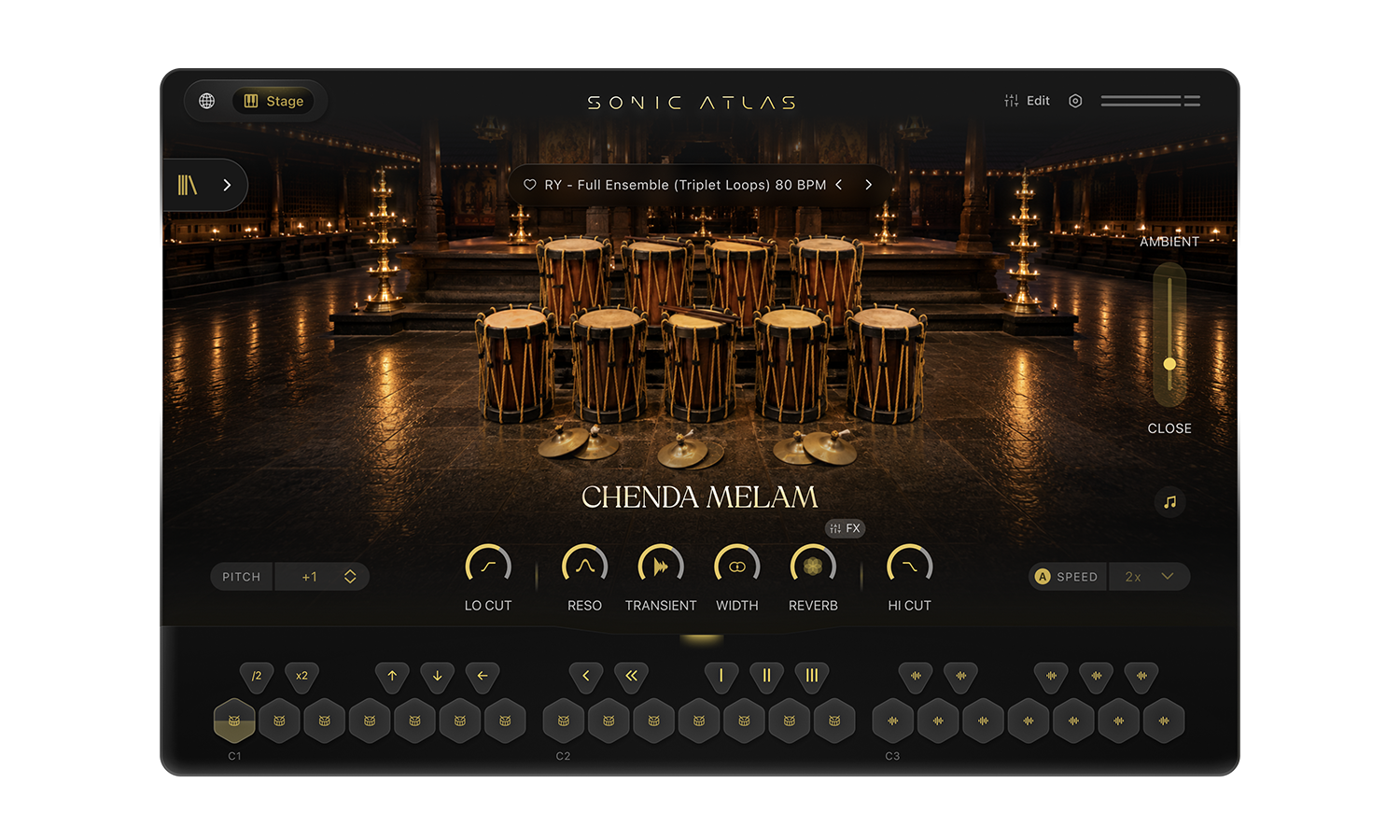Click the down arrow key switch
1400x840 pixels.
(x=437, y=676)
